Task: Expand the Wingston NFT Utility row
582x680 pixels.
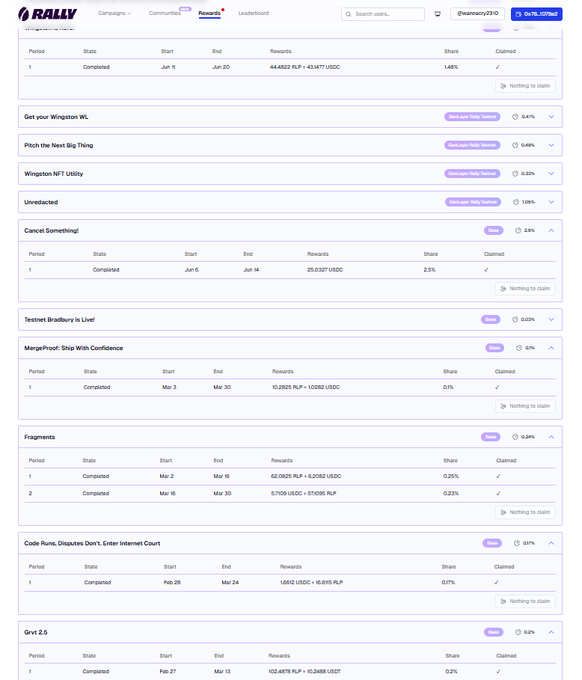Action: (x=551, y=173)
